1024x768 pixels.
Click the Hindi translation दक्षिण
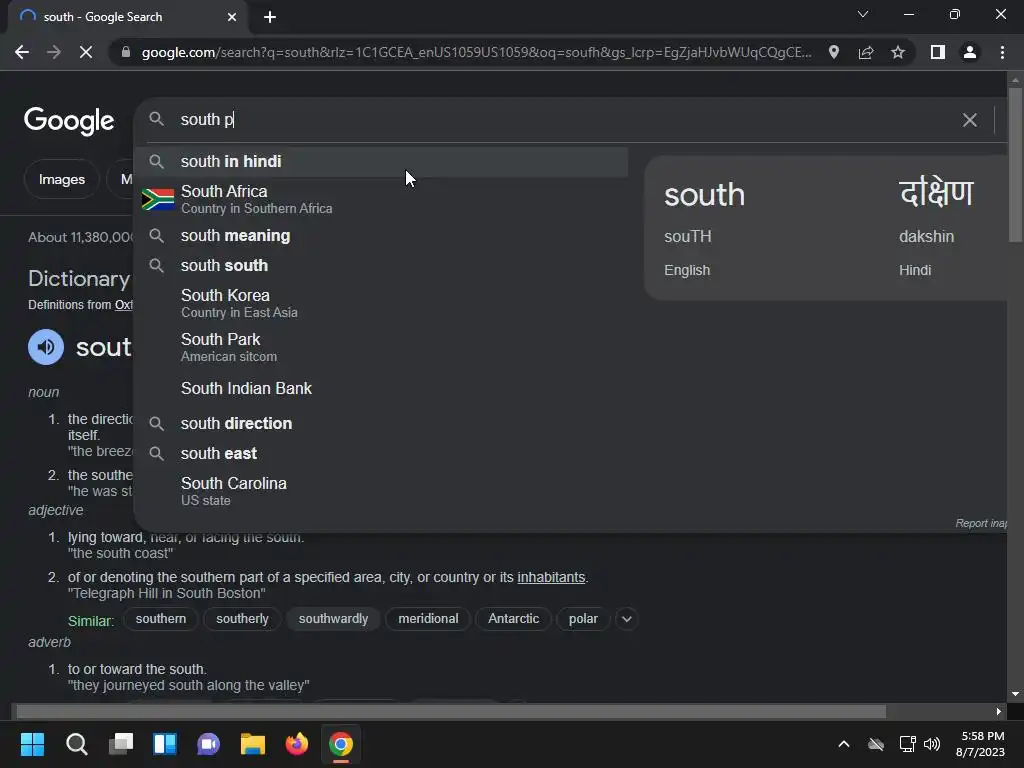click(936, 193)
